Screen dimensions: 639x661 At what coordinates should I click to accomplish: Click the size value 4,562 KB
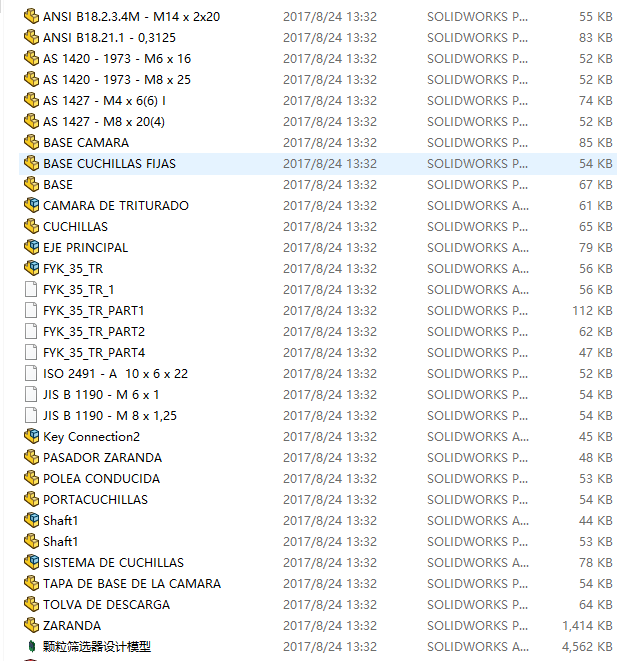tap(587, 647)
